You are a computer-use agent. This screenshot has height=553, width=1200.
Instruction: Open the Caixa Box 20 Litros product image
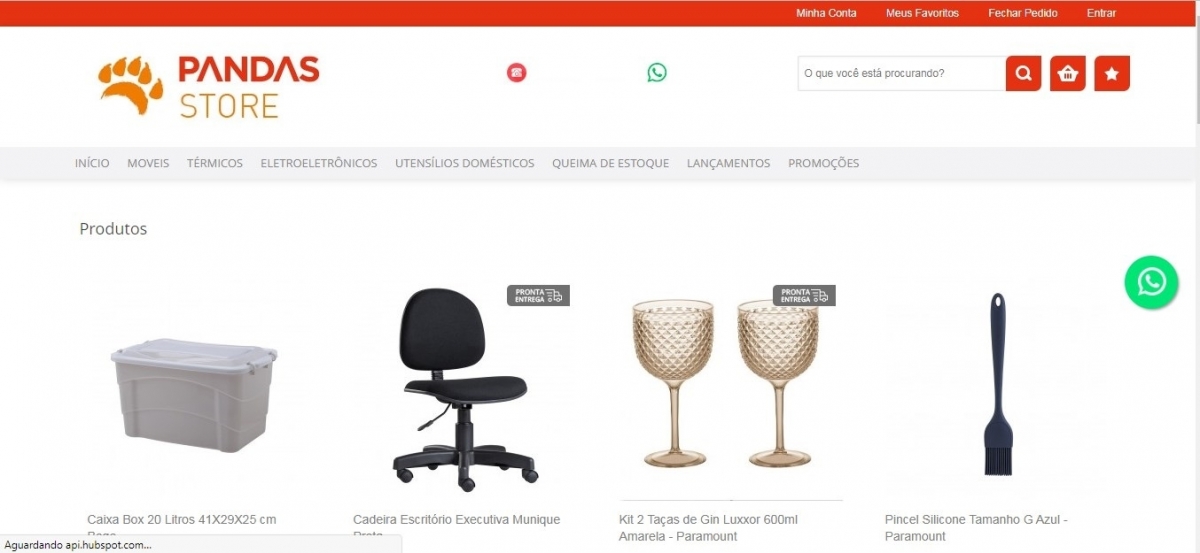coord(194,395)
